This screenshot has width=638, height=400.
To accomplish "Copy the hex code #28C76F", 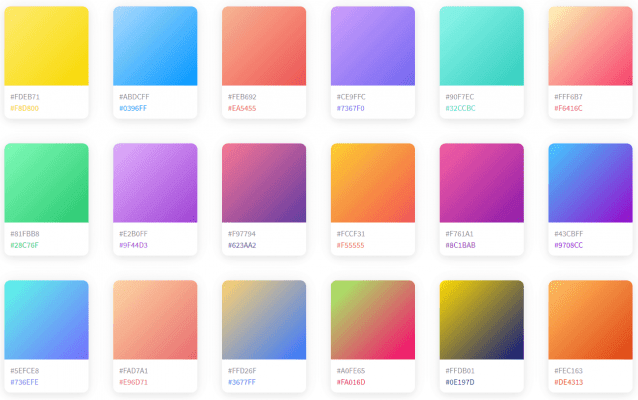I will pos(24,245).
